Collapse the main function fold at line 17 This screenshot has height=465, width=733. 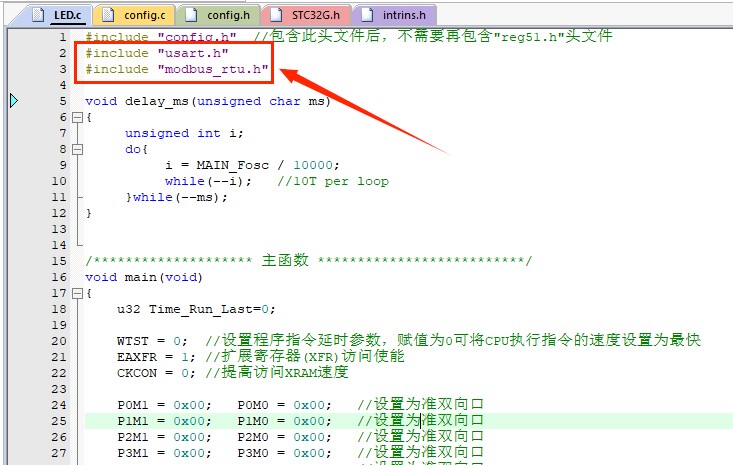click(76, 293)
